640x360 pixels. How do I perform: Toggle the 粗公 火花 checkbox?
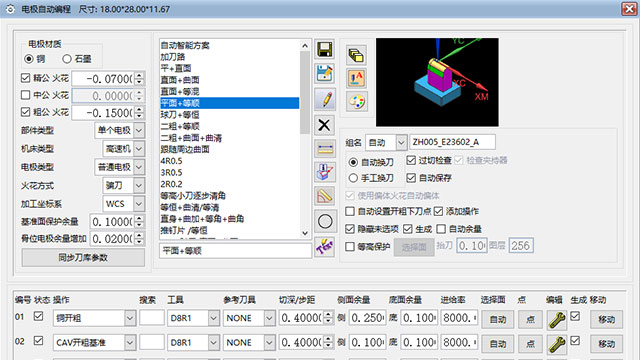(26, 112)
